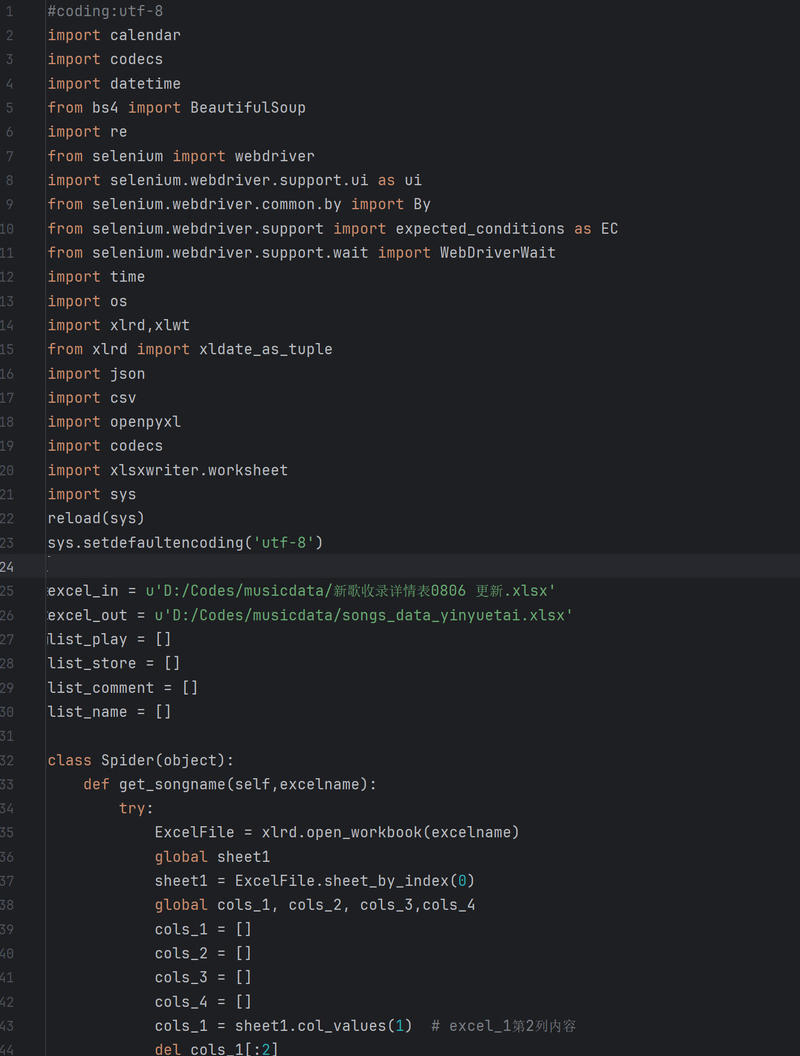This screenshot has width=800, height=1056.
Task: Click 'expected_conditions' in the import line
Action: (x=480, y=228)
